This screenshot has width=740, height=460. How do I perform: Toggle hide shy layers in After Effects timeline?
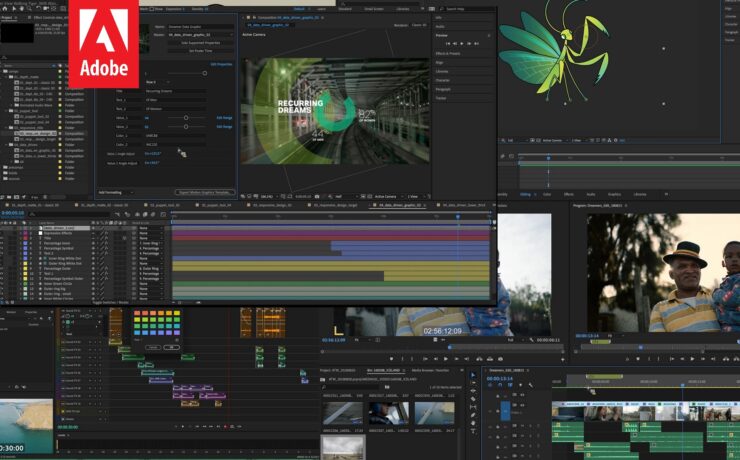click(x=137, y=215)
